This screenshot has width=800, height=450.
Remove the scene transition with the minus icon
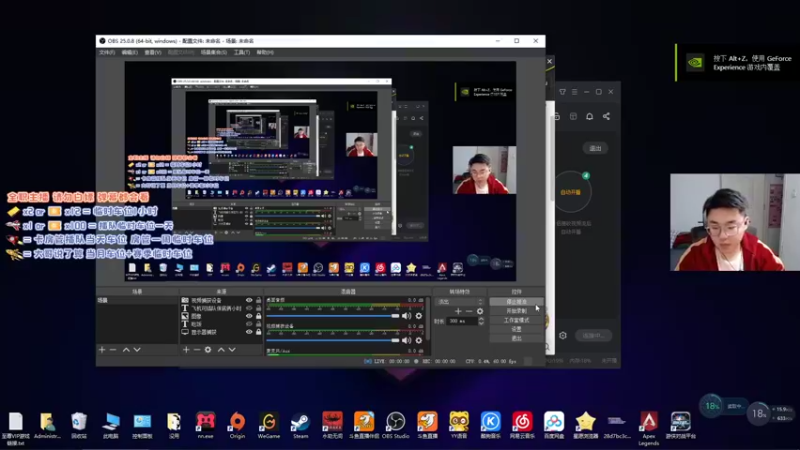[469, 311]
